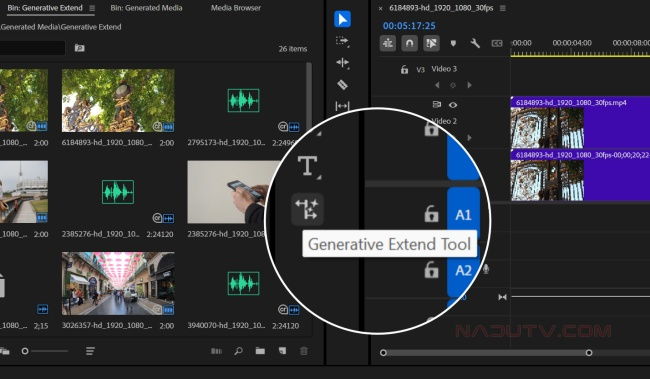Image resolution: width=650 pixels, height=379 pixels.
Task: Toggle insert sequences as nests button
Action: click(x=388, y=43)
